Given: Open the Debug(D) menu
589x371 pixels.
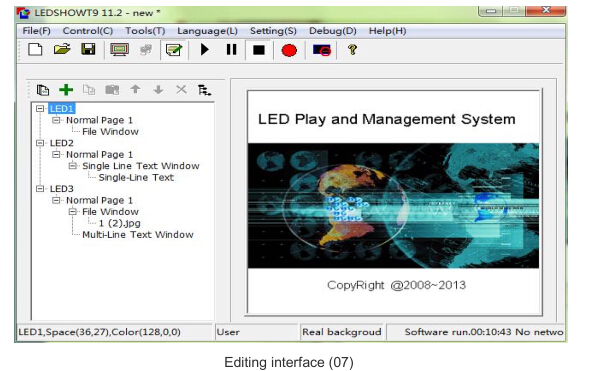Looking at the screenshot, I should click(332, 31).
